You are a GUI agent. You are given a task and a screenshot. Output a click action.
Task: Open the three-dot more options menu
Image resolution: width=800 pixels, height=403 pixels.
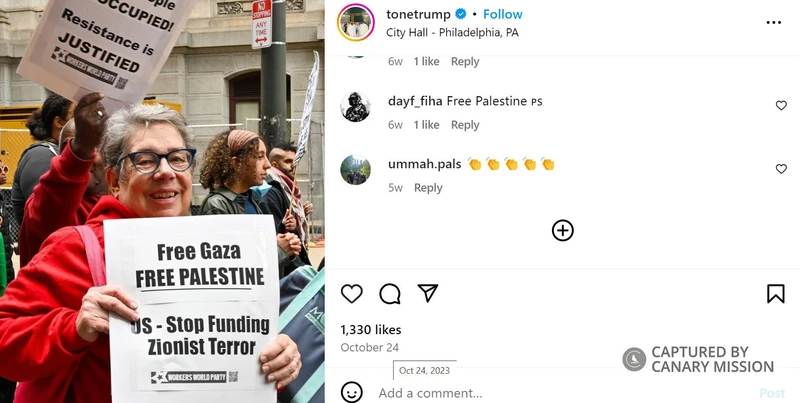tap(773, 22)
